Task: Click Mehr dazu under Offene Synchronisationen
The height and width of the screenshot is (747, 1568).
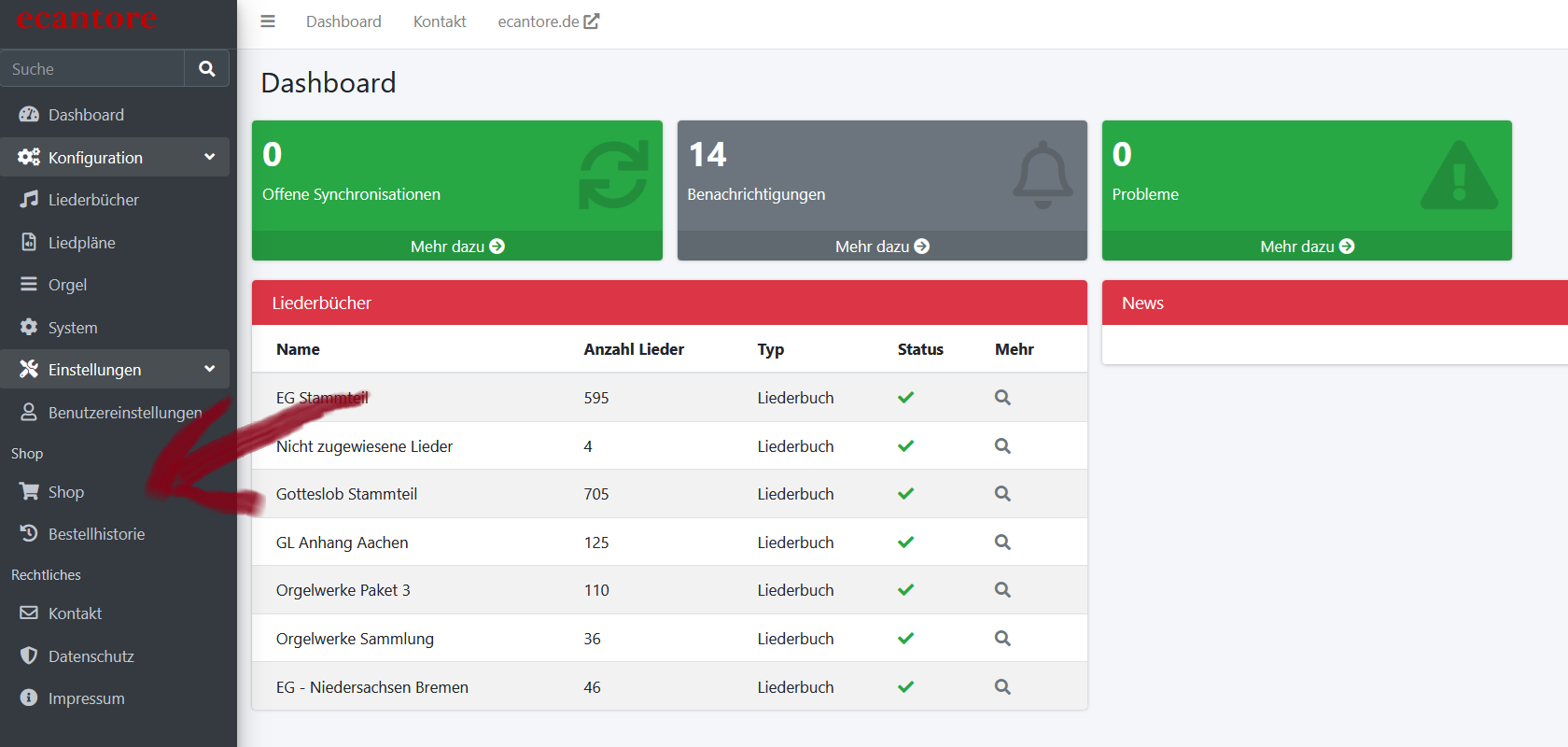Action: point(457,247)
